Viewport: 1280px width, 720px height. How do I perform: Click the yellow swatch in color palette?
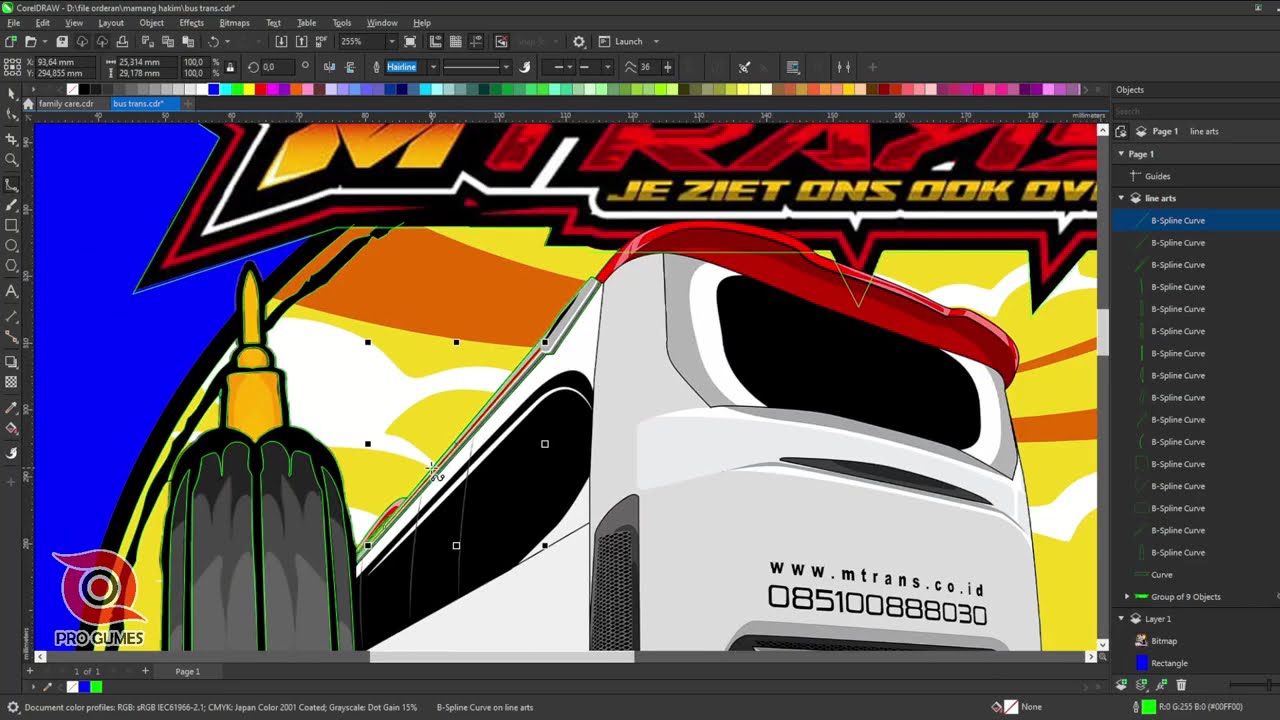(249, 89)
